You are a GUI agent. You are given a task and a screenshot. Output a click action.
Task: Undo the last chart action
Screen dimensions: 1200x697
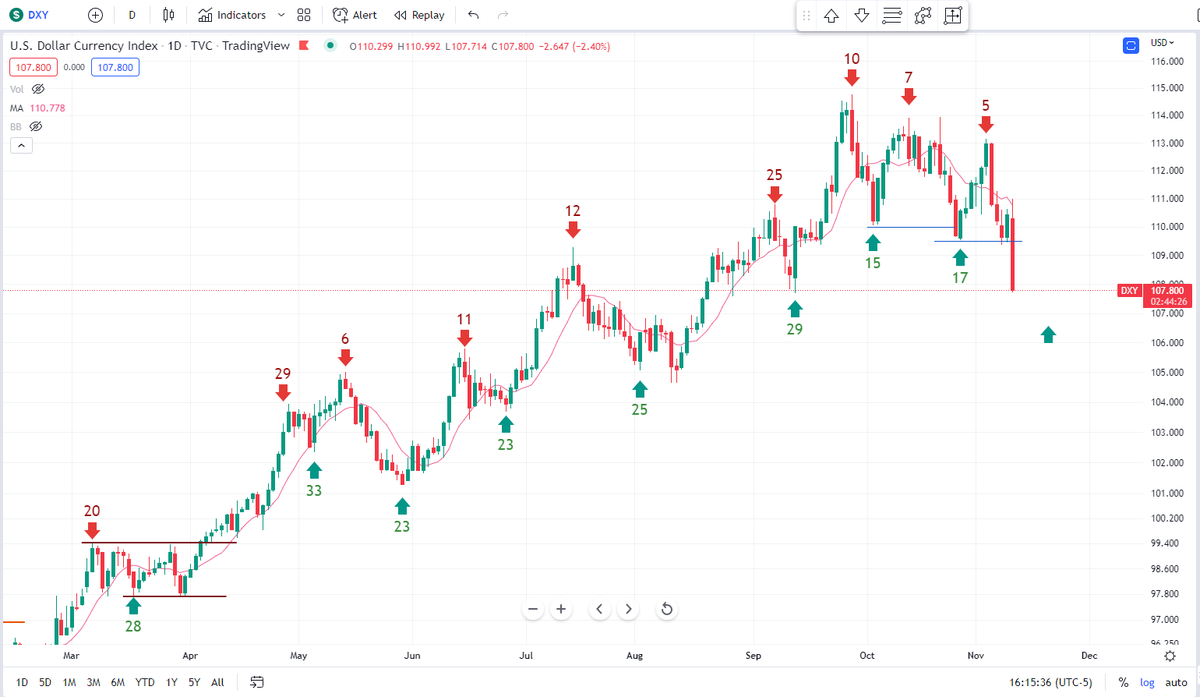[x=473, y=15]
